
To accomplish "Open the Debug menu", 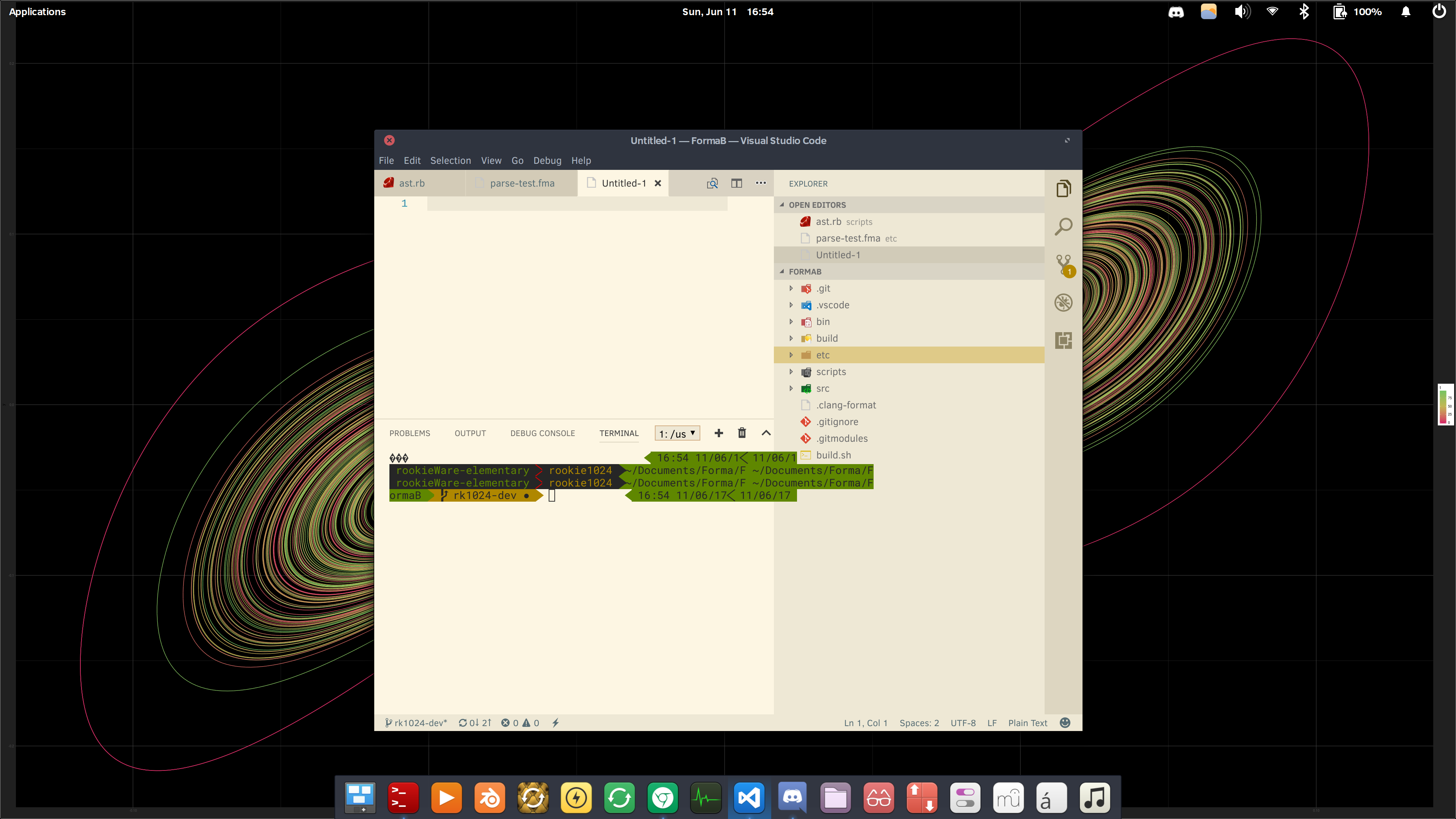I will pos(546,160).
